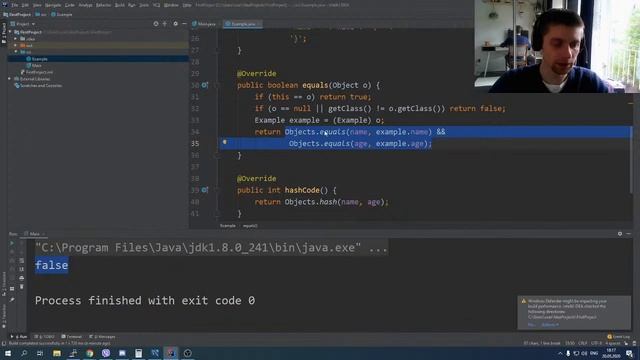Viewport: 640px width, 360px height.
Task: Select the Main tab in Run panel
Action: click(34, 234)
